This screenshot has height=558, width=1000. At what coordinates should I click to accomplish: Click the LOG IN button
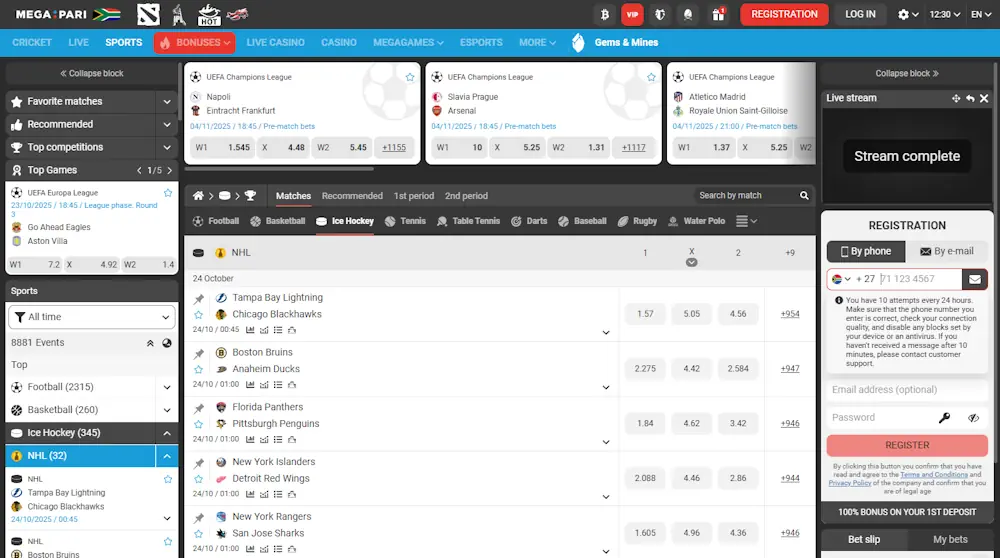click(860, 14)
